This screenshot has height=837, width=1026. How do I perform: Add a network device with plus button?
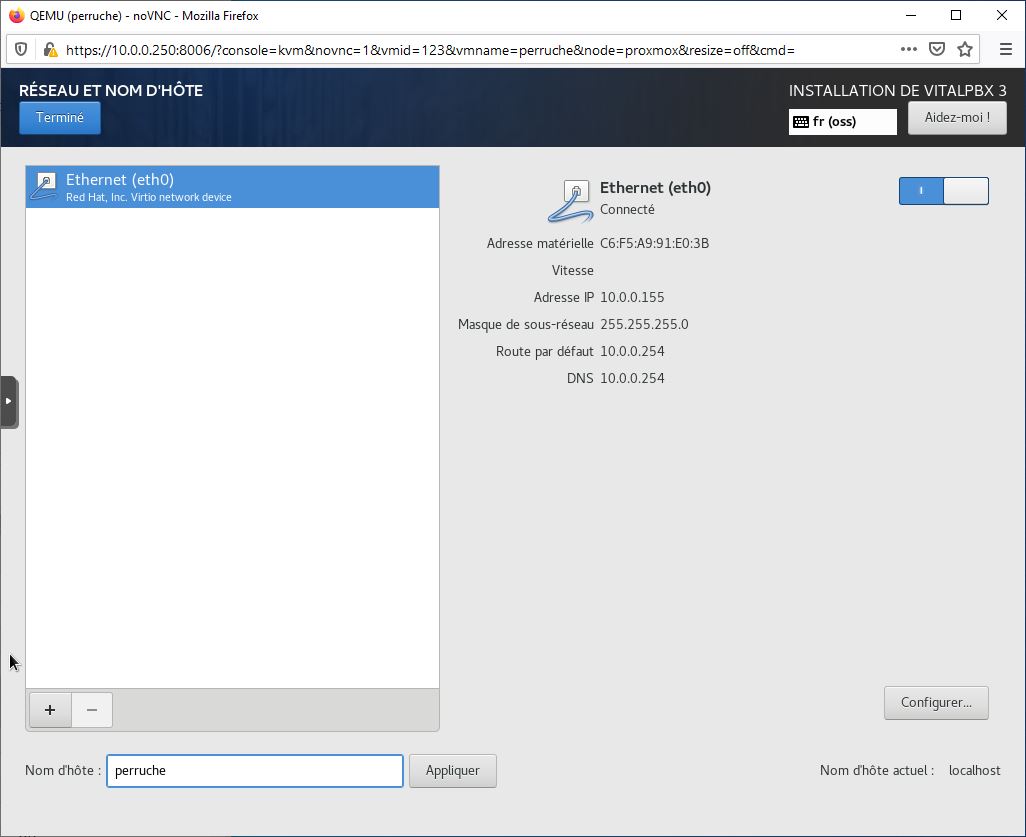coord(50,710)
